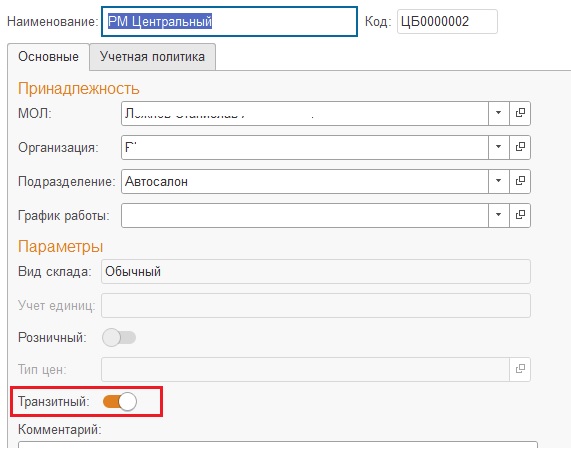This screenshot has height=452, width=571.
Task: Click the Вид склада field showing Обычный
Action: pos(316,272)
